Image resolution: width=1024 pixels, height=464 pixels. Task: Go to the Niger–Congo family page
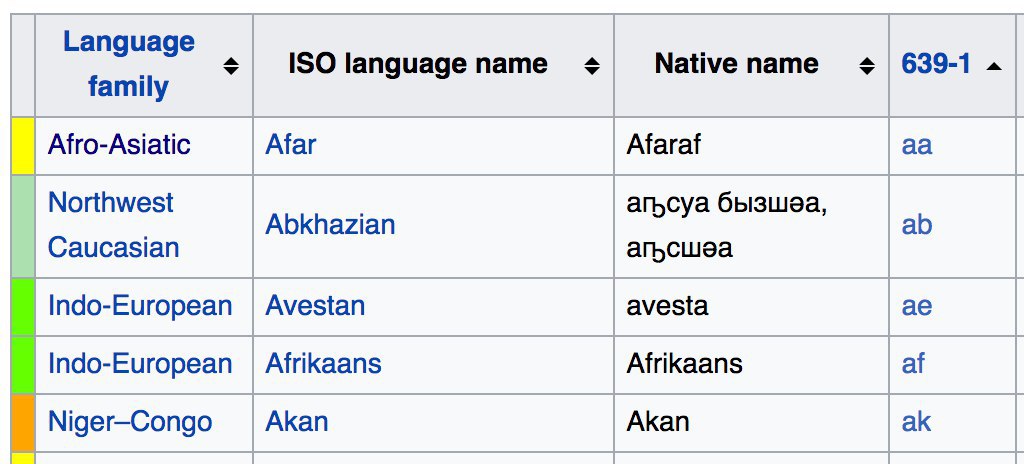(130, 422)
